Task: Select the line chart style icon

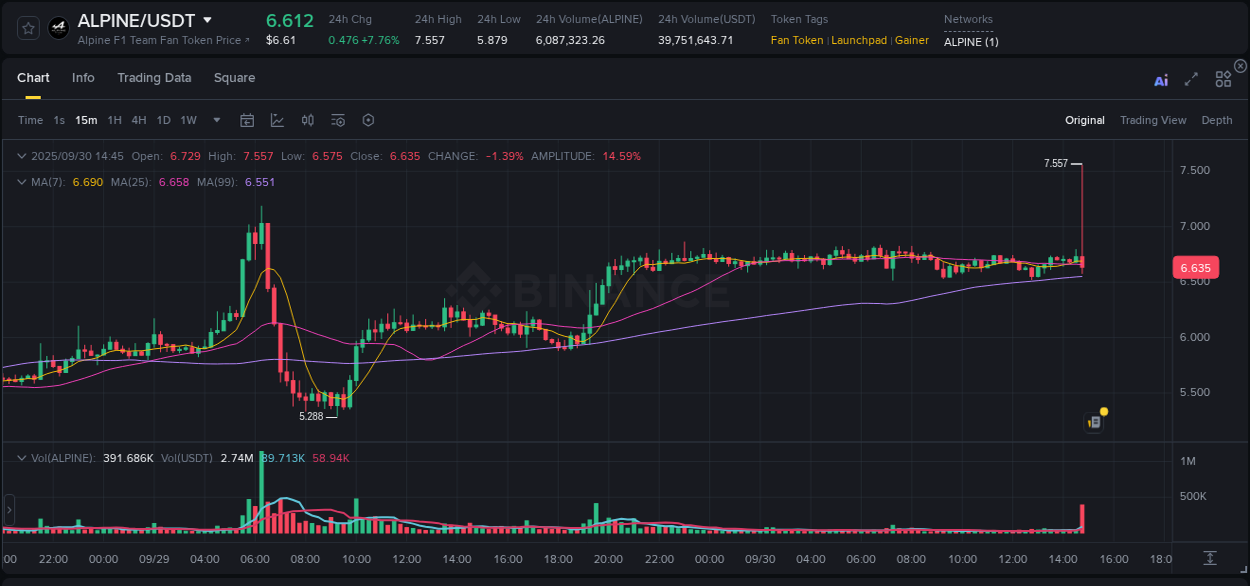Action: click(277, 120)
